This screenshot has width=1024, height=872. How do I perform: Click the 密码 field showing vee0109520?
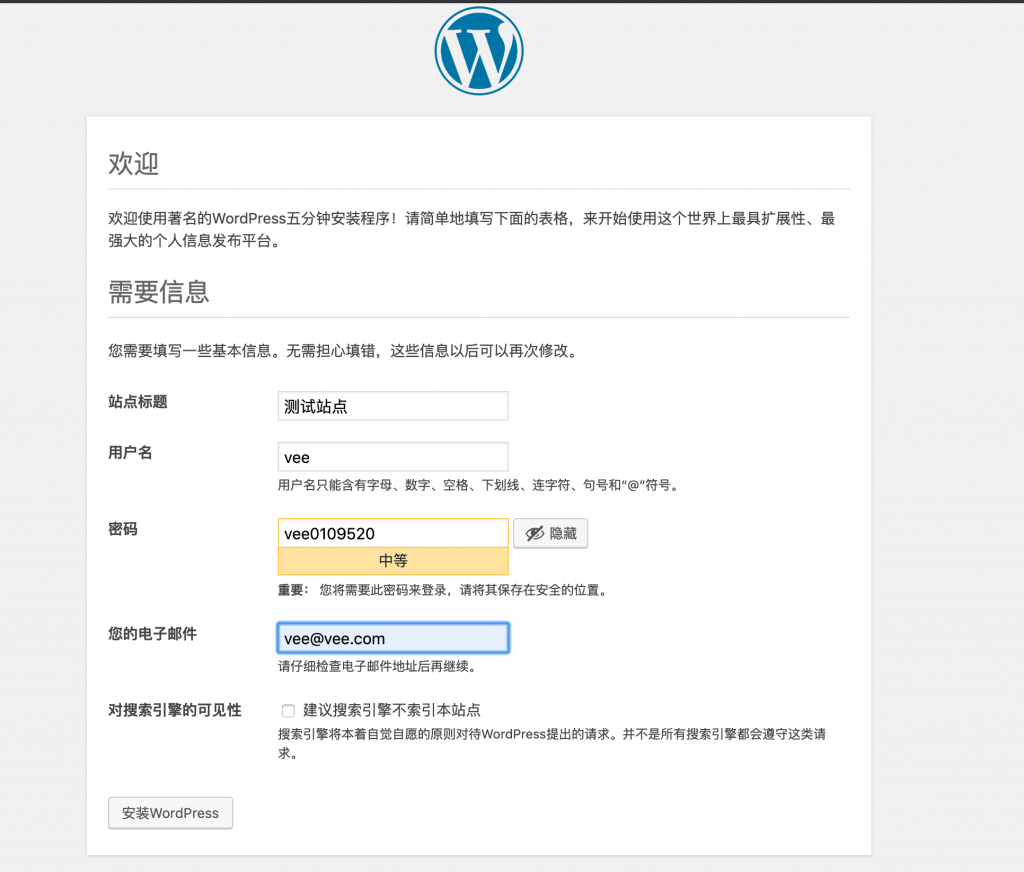point(393,533)
